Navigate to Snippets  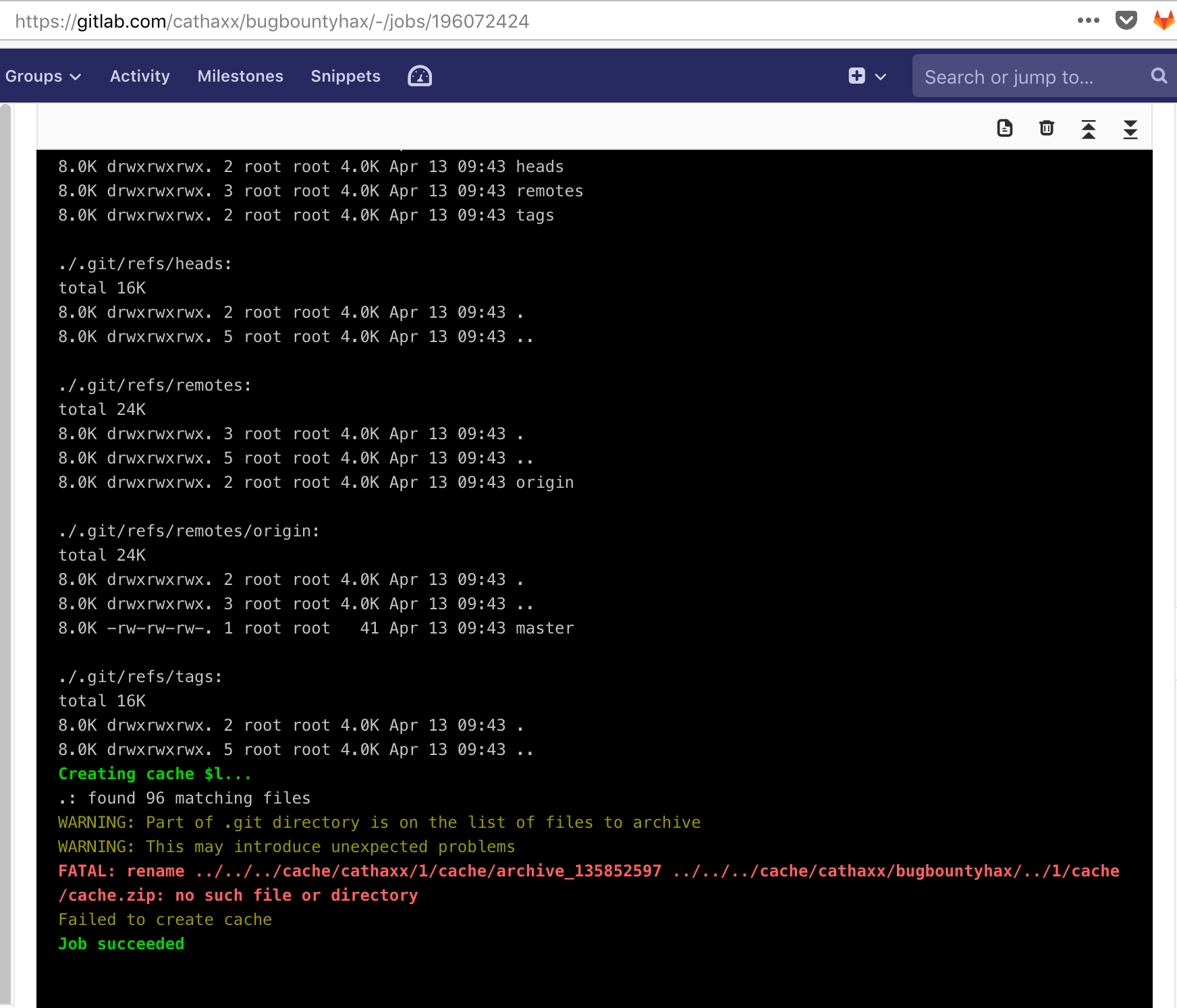pos(346,76)
